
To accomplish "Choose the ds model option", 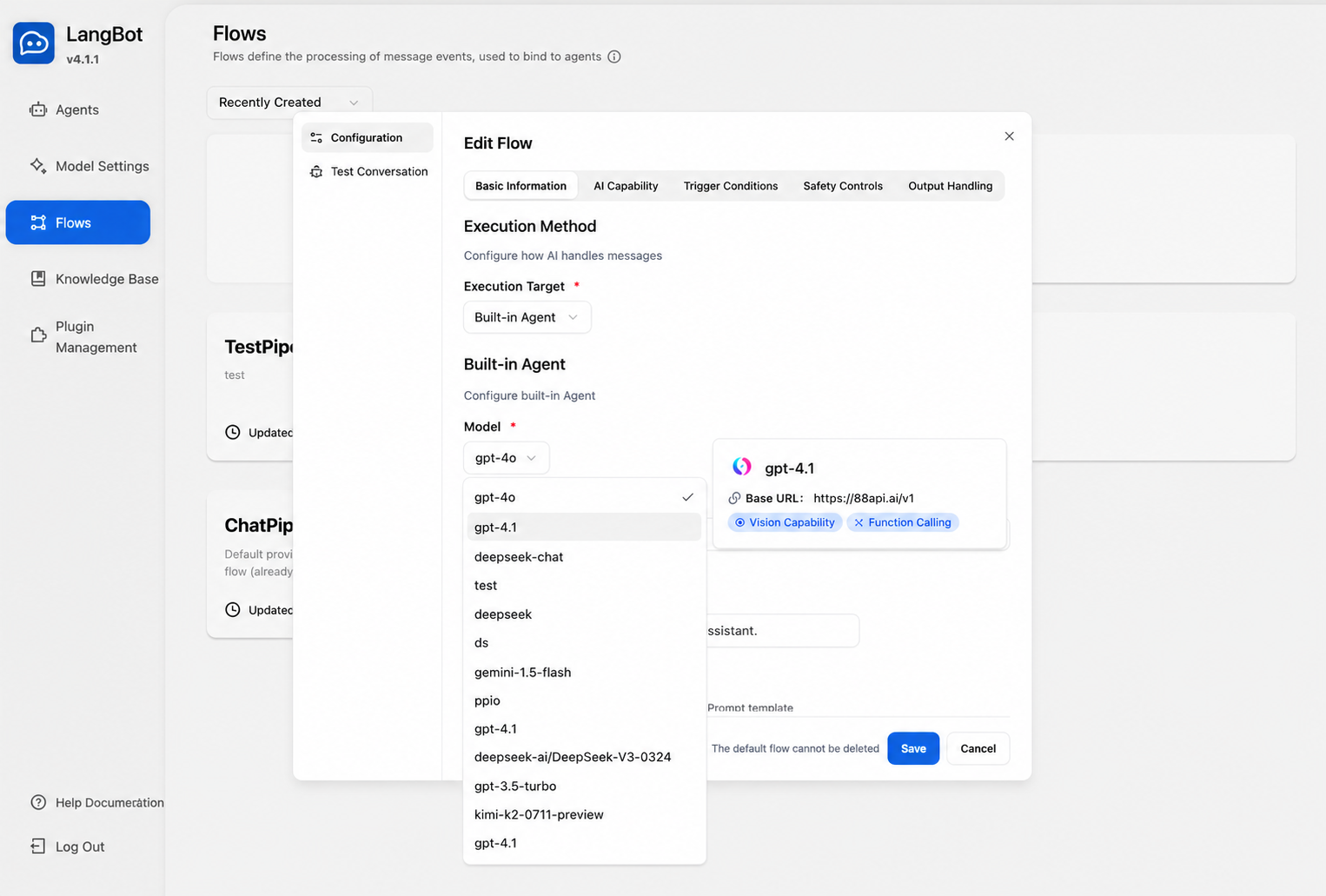I will point(584,642).
